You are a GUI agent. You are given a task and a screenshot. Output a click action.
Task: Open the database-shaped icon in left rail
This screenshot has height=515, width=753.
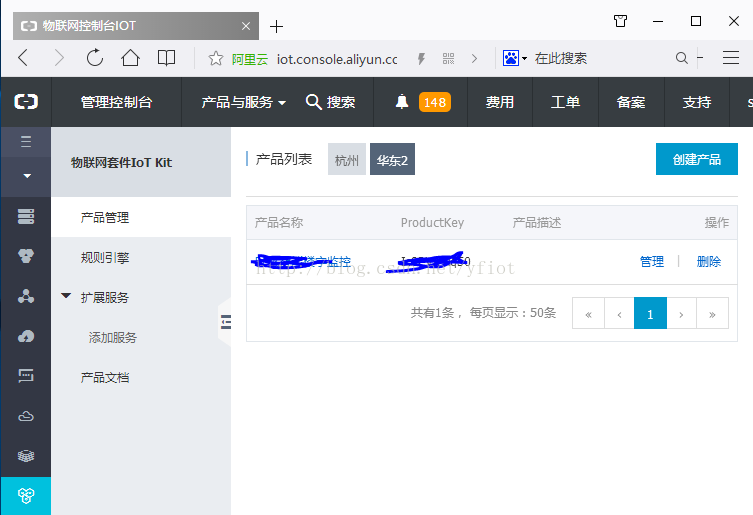coord(26,256)
